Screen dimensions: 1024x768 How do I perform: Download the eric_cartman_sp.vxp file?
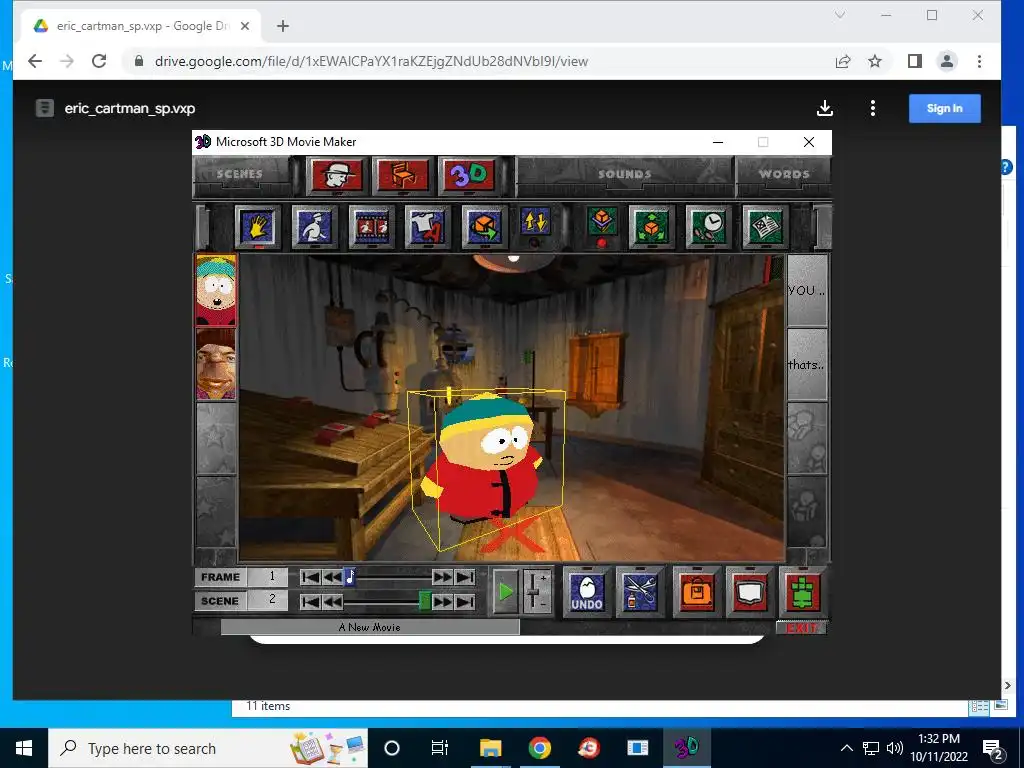click(825, 108)
